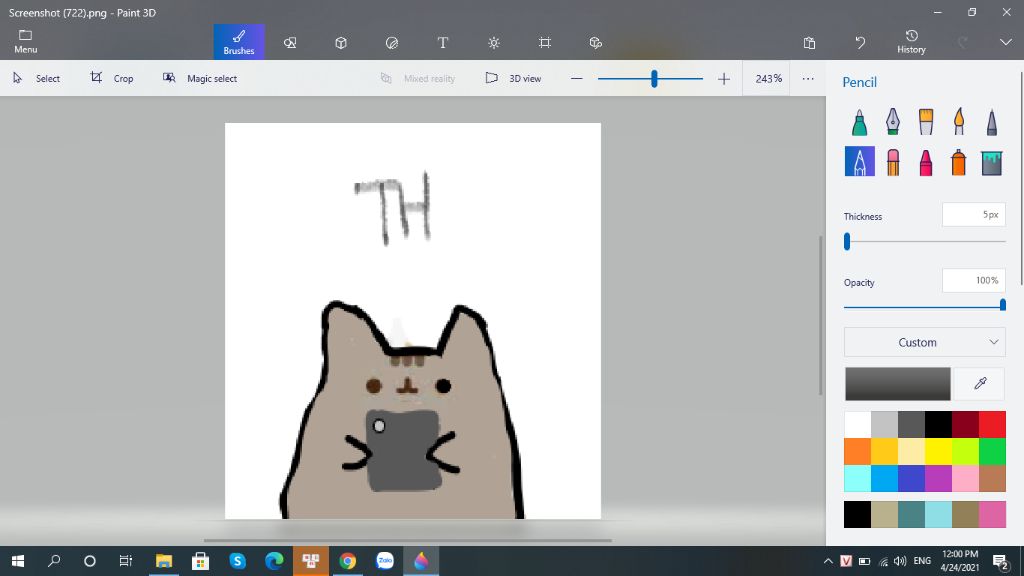The height and width of the screenshot is (576, 1024).
Task: Zoom out with the minus button
Action: pos(576,78)
